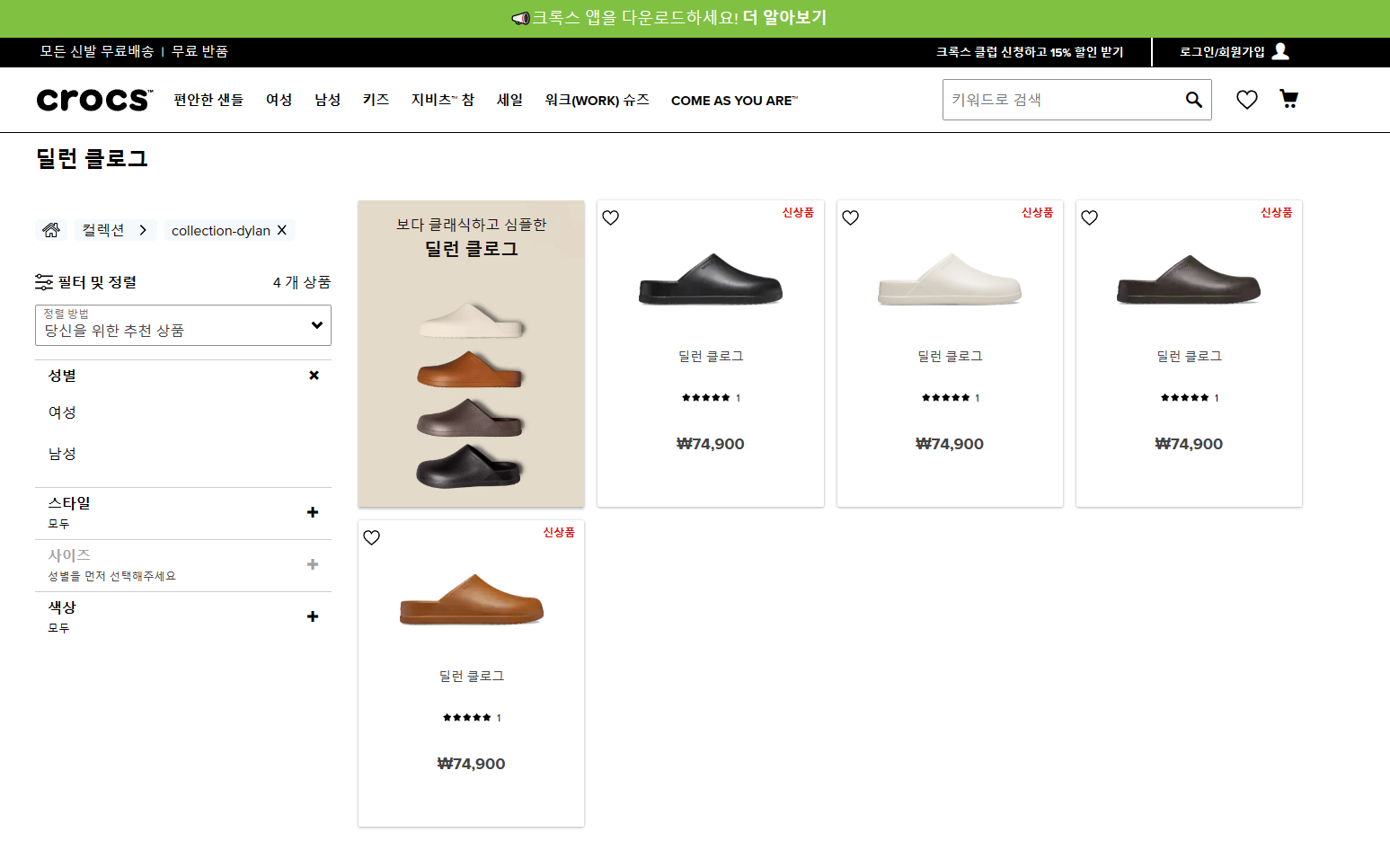
Task: Favorite the tan brown Dylan clog
Action: (372, 537)
